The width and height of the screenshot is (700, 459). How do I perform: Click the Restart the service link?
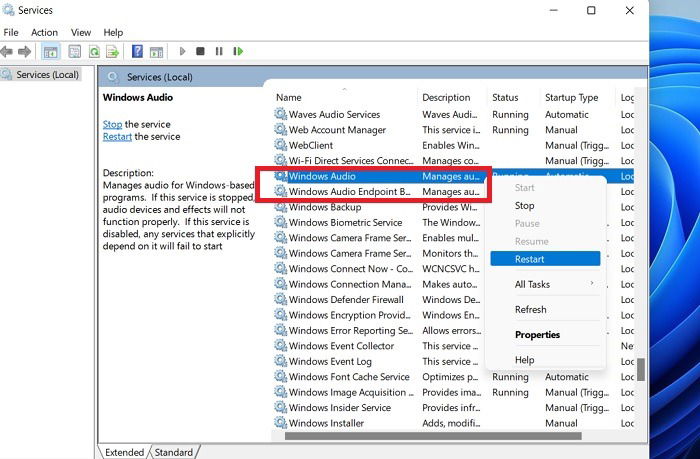pos(117,137)
